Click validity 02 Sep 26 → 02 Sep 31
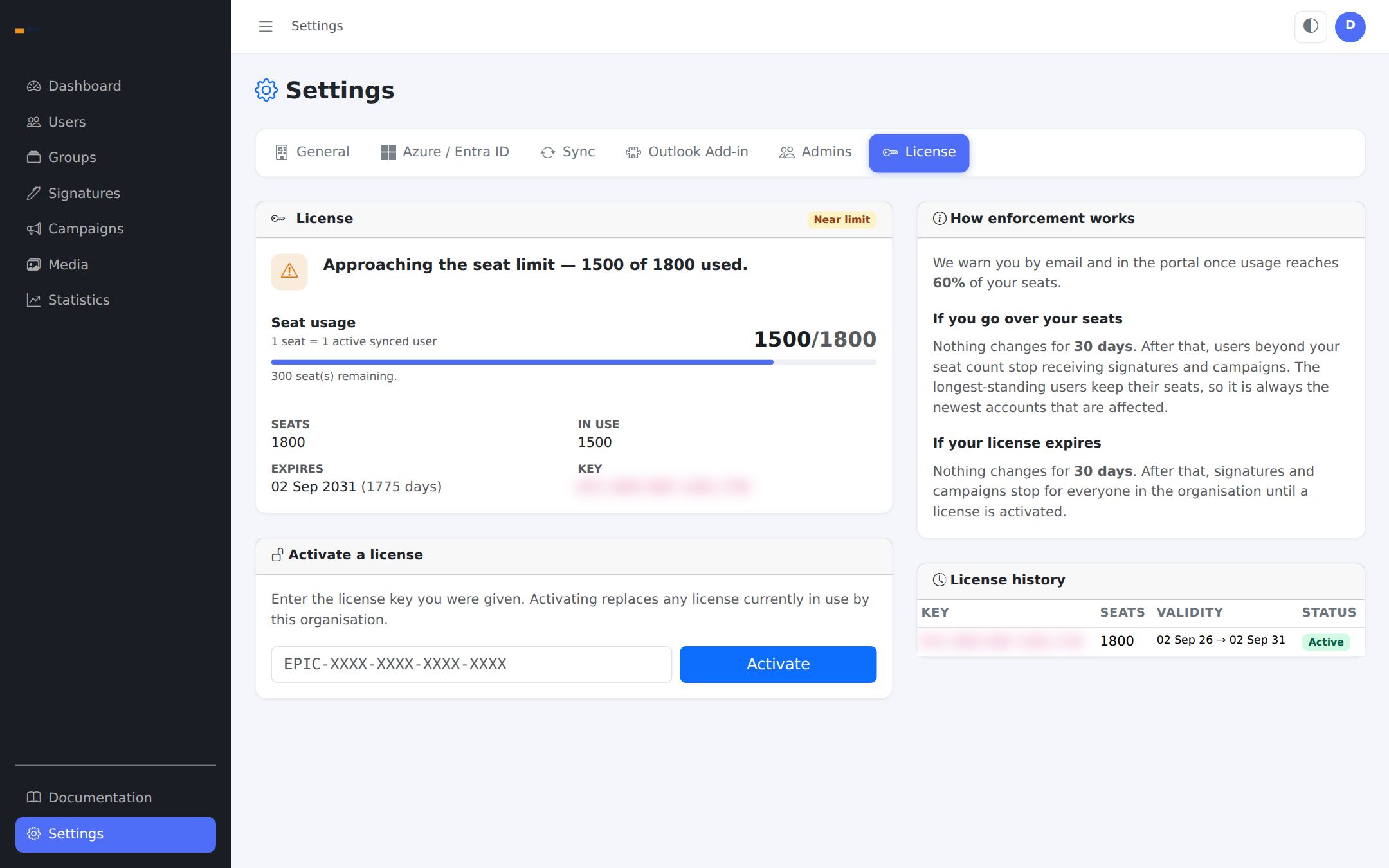1389x868 pixels. tap(1221, 640)
